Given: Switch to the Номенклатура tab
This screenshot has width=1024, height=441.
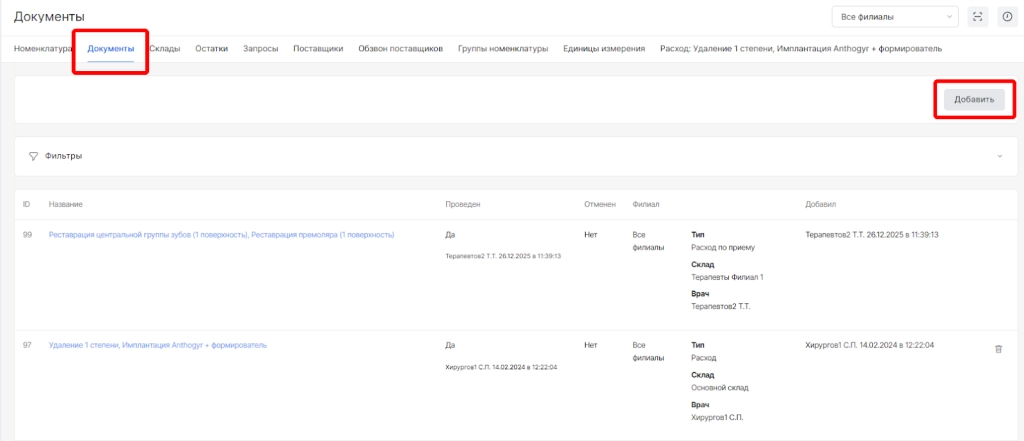Looking at the screenshot, I should point(42,48).
